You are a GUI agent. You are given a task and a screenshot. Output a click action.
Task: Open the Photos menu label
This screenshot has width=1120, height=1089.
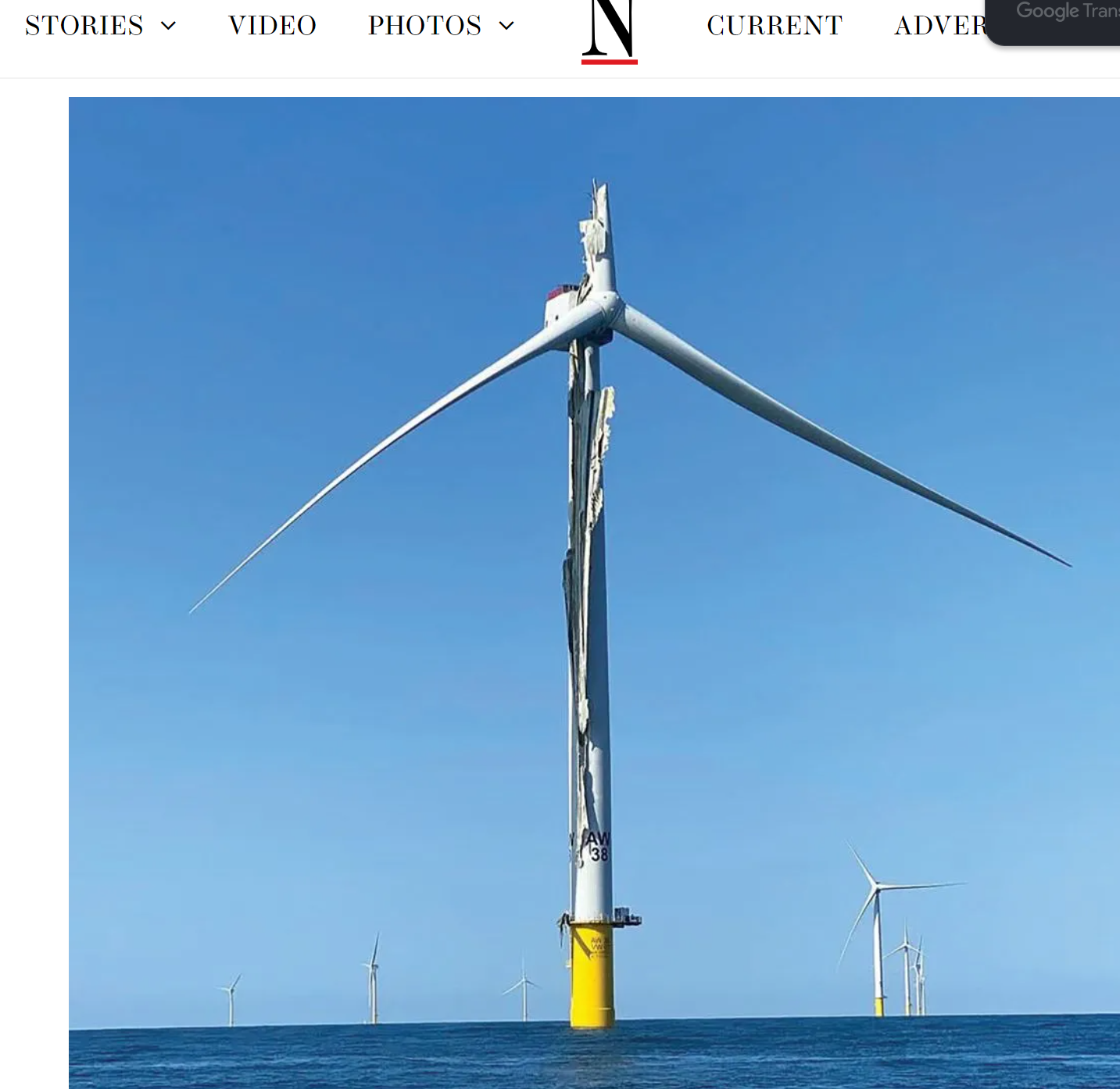coord(424,26)
